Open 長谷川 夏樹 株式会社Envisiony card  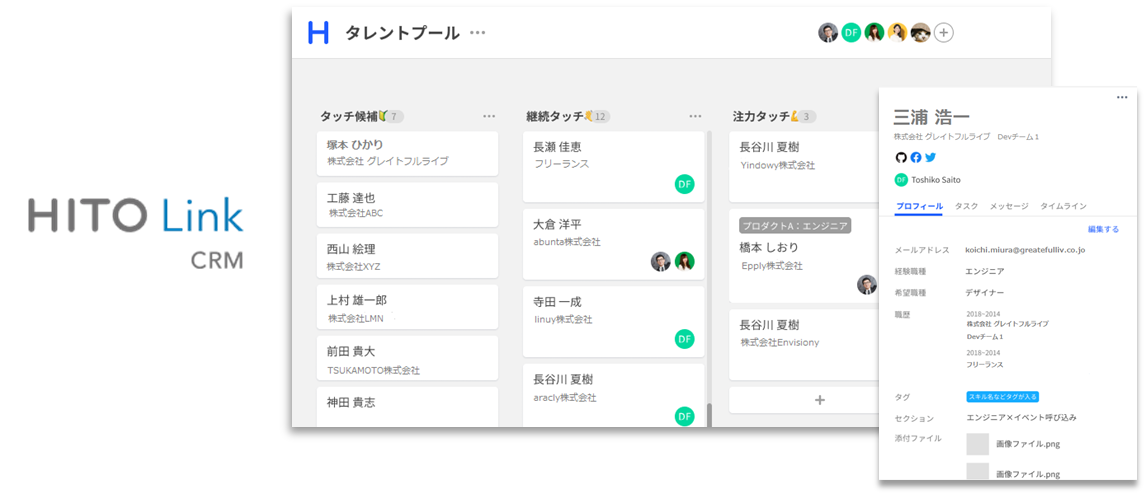pyautogui.click(x=805, y=344)
